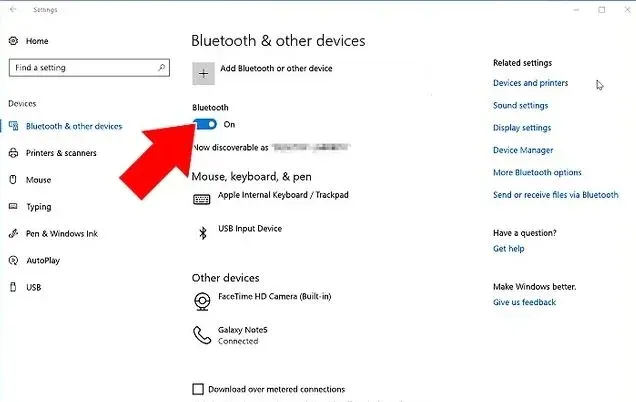Viewport: 636px width, 402px height.
Task: Select the Galaxy Note5 phone icon
Action: click(201, 334)
